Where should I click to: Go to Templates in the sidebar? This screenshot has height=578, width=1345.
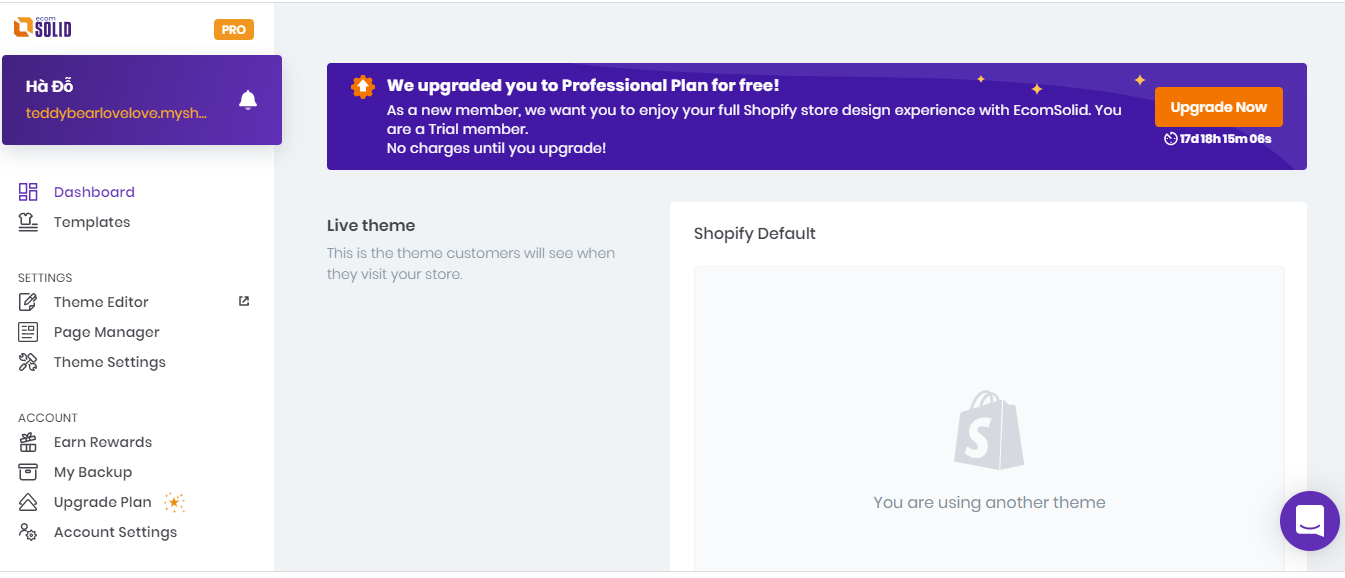pyautogui.click(x=92, y=222)
